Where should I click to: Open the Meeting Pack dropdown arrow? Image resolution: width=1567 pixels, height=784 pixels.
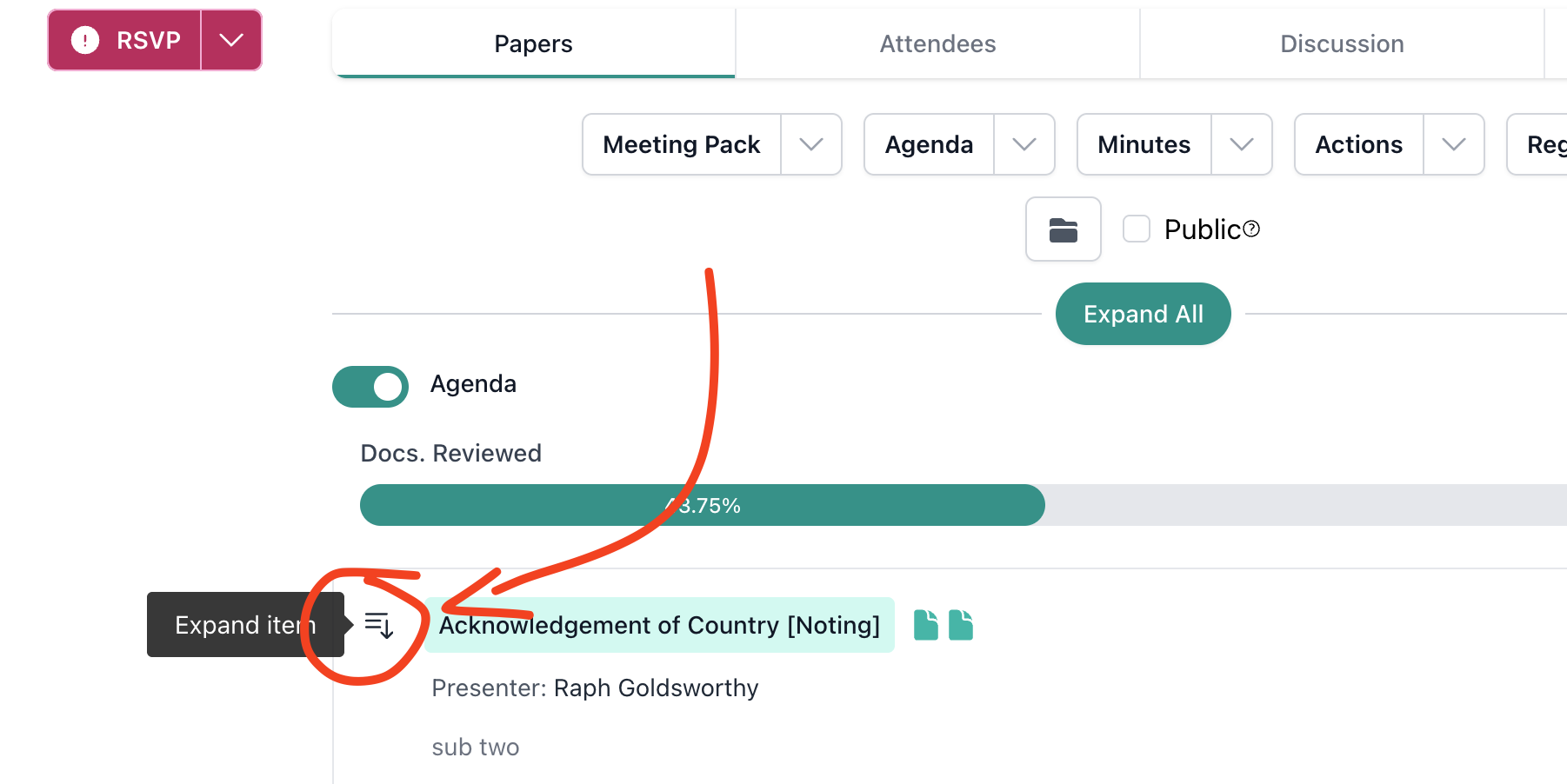812,144
